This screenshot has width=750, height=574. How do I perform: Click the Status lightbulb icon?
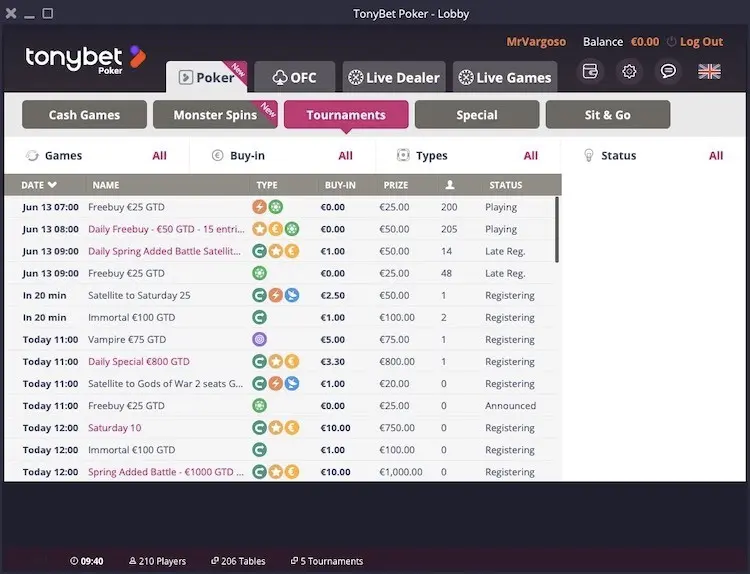[x=589, y=155]
